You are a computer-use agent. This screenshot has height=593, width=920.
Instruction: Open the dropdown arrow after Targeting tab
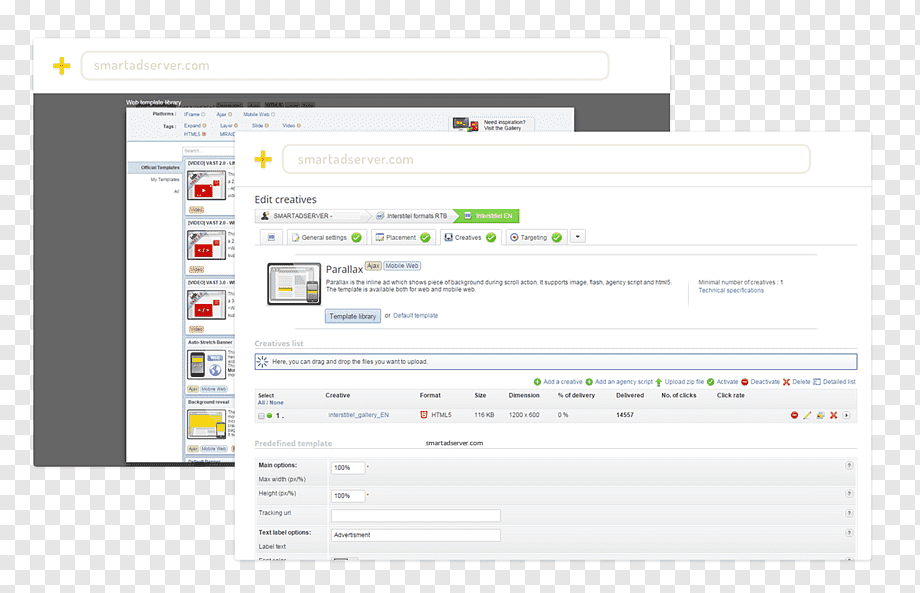coord(578,237)
